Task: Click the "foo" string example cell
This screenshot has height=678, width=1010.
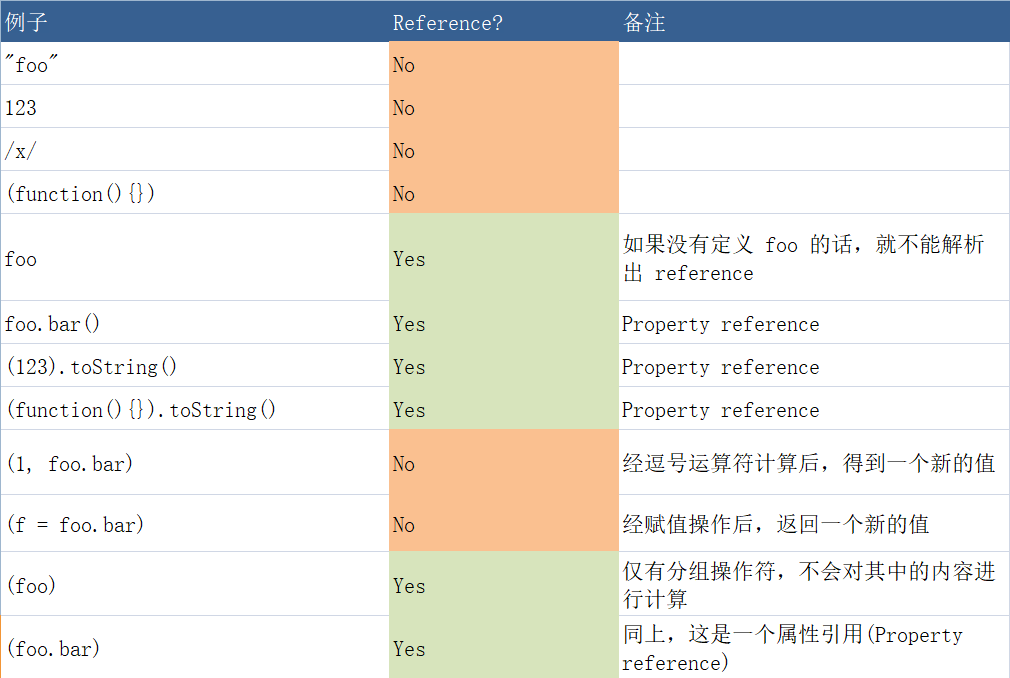Action: (x=195, y=64)
